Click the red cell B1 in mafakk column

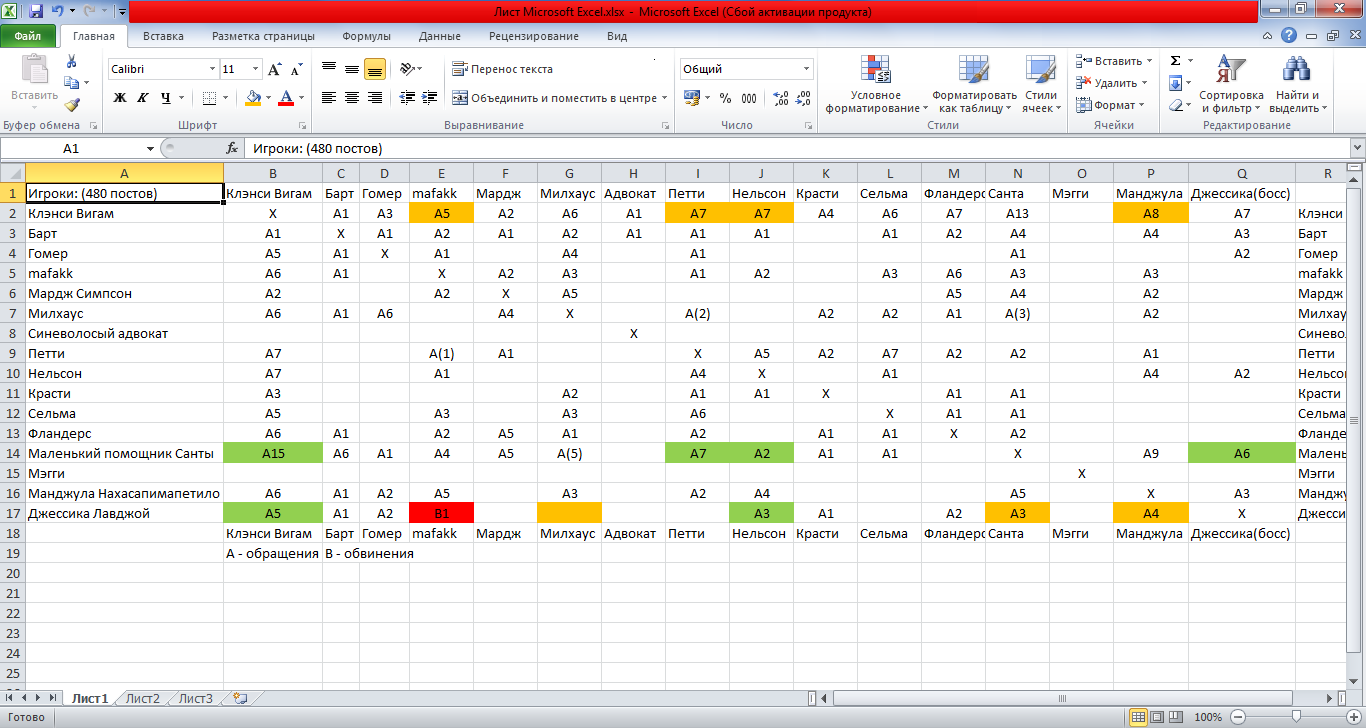click(x=442, y=513)
